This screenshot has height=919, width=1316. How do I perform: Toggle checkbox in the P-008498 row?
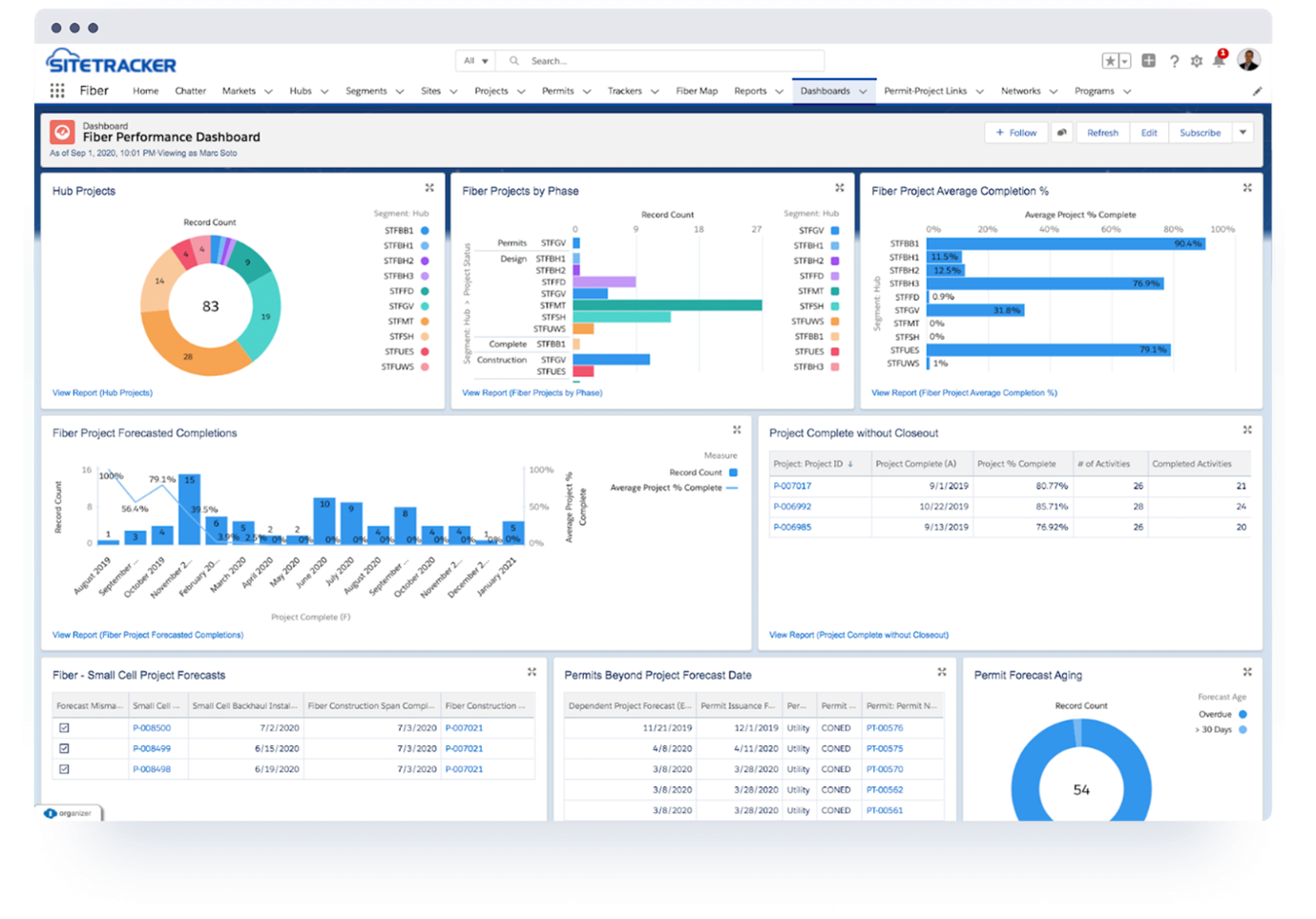tap(64, 769)
